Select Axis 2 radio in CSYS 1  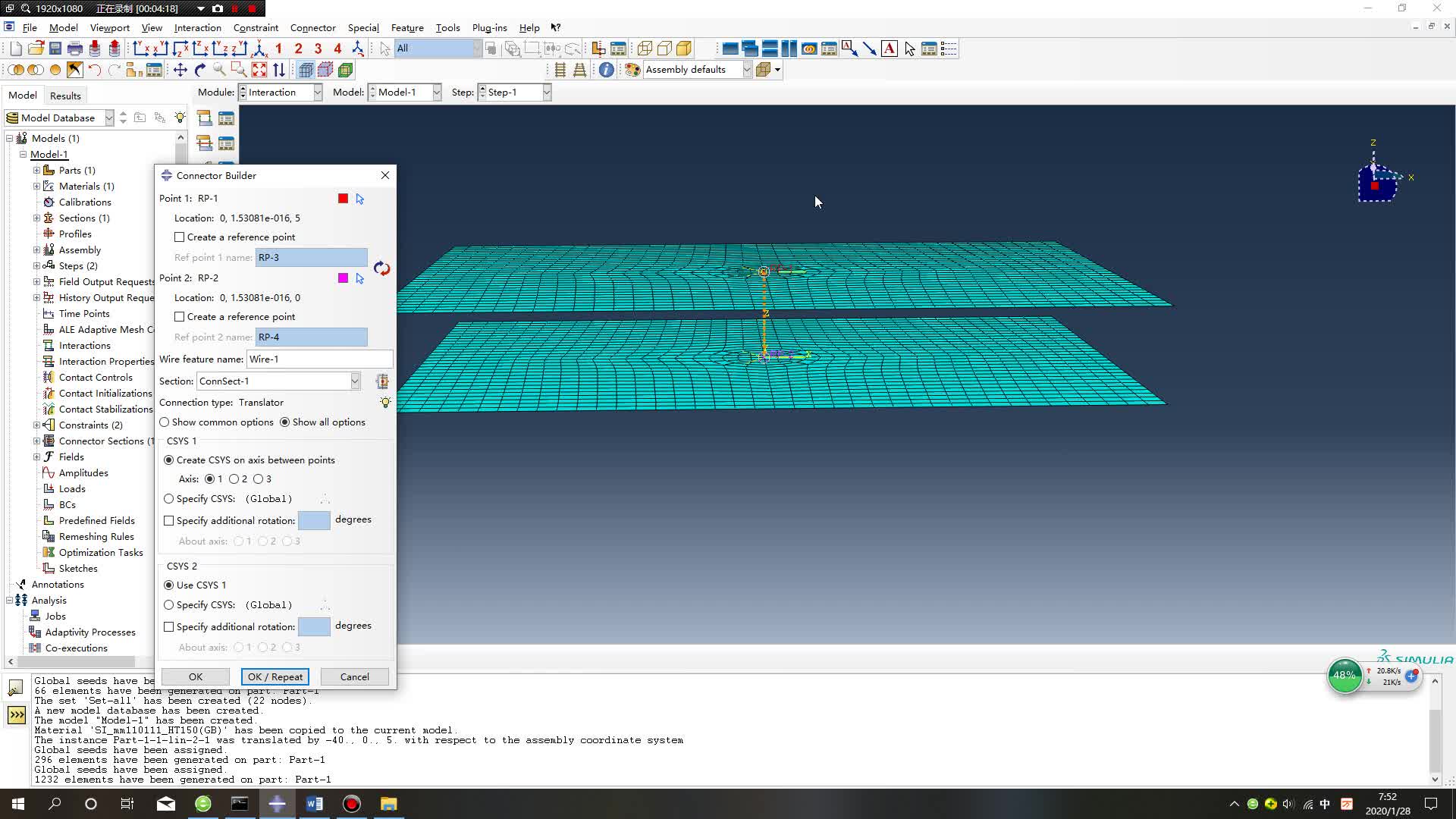(x=234, y=479)
